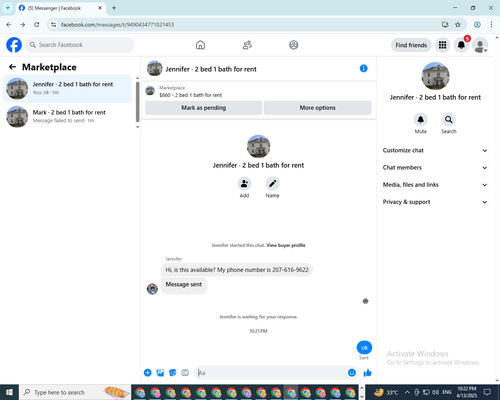Bookmark this page with star icon

point(458,24)
